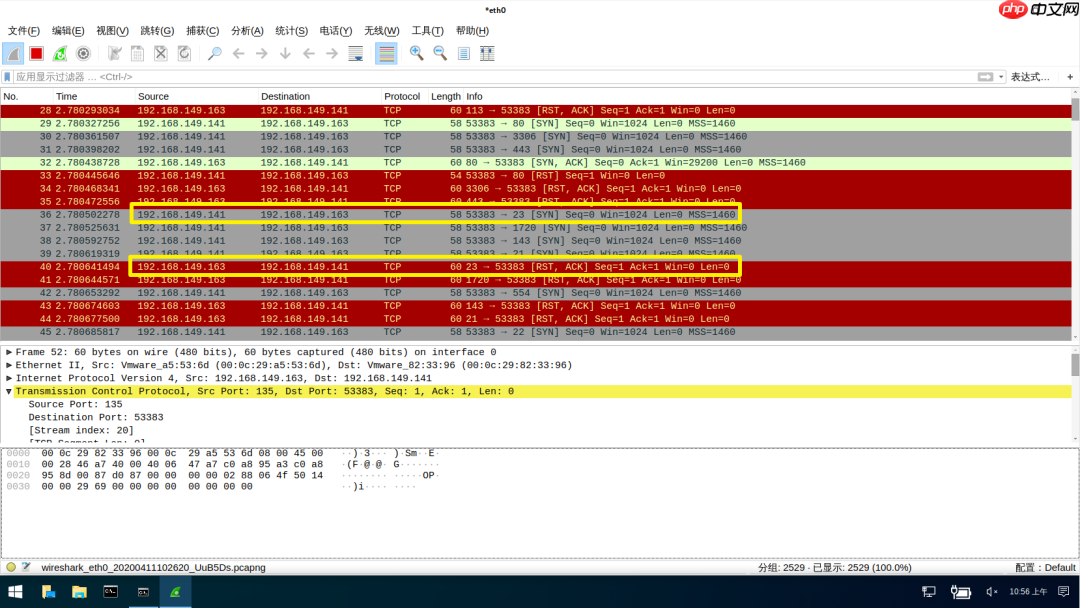Open the 统计 (Statistics) menu
This screenshot has width=1080, height=608.
pos(289,30)
